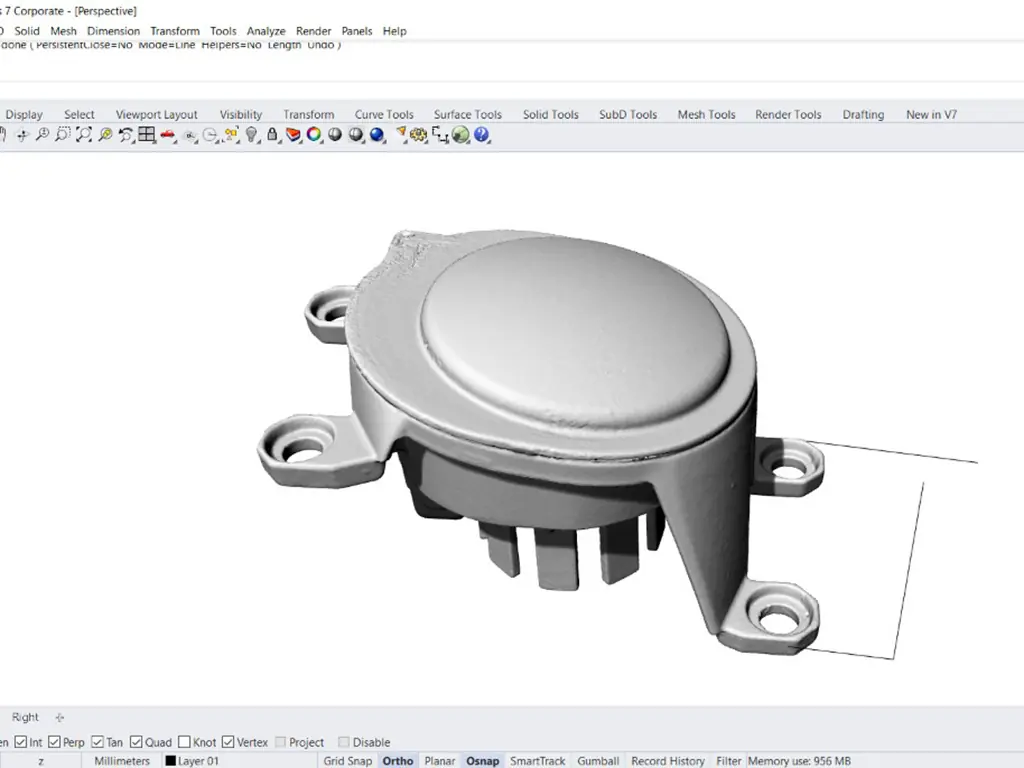Click the red car icon
The image size is (1024, 768).
coord(168,135)
